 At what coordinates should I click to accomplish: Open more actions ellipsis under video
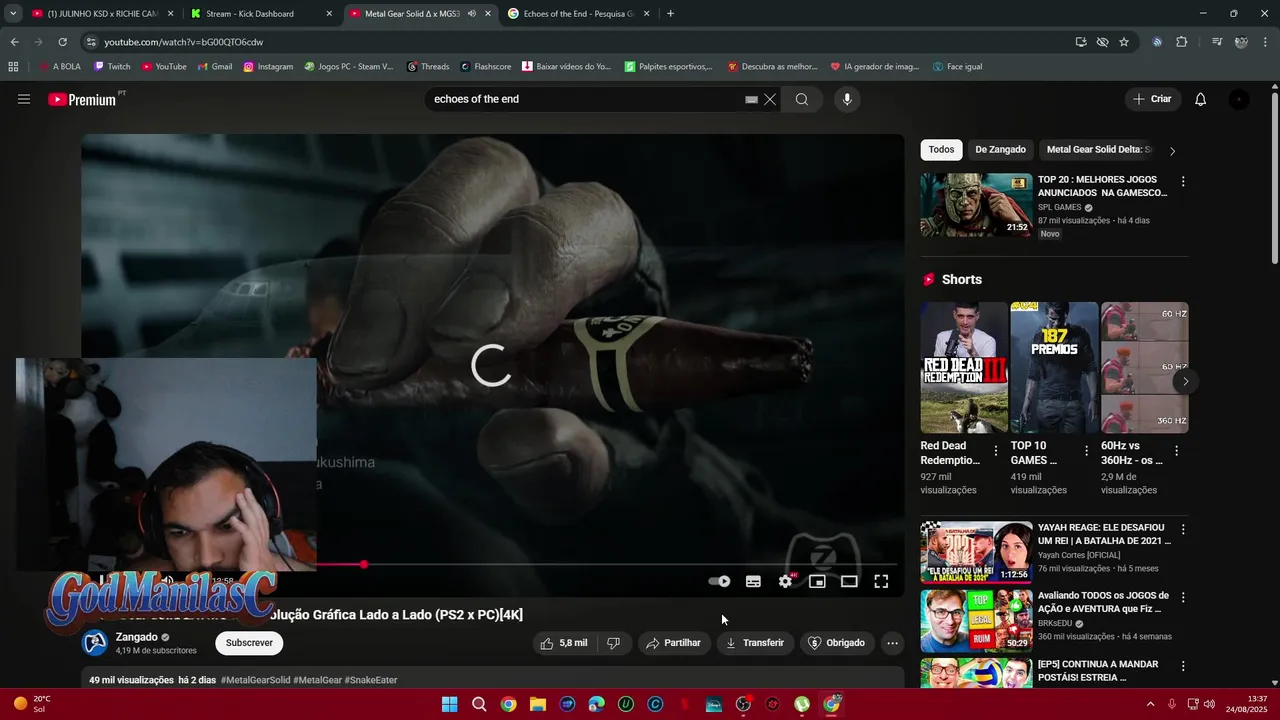tap(893, 643)
